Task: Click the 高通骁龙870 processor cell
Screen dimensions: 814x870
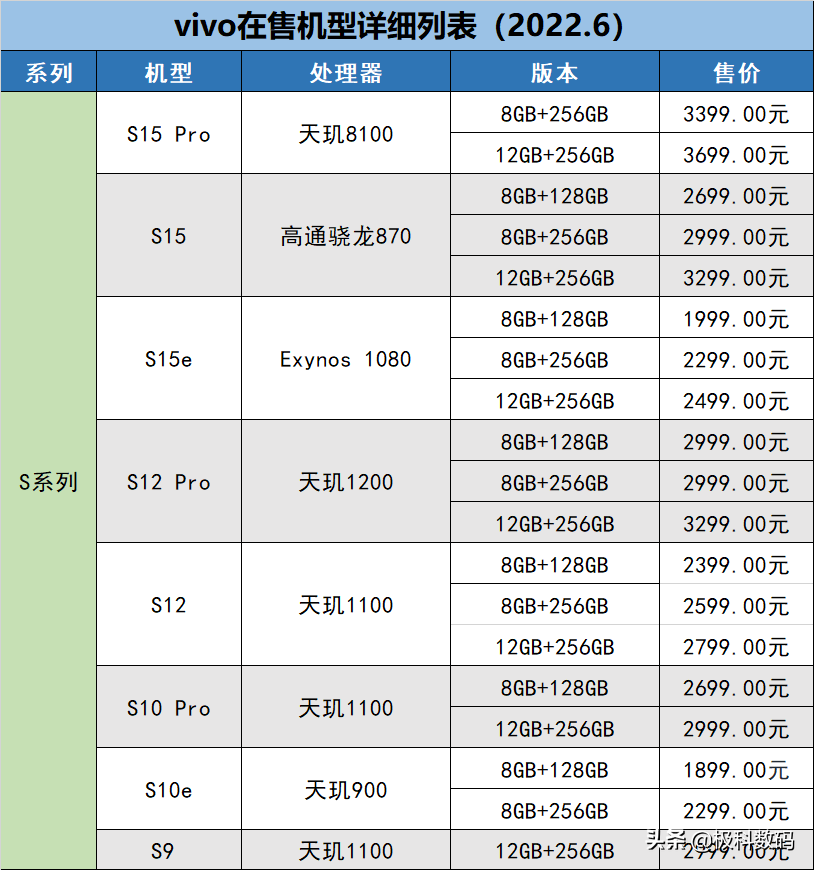Action: tap(346, 235)
